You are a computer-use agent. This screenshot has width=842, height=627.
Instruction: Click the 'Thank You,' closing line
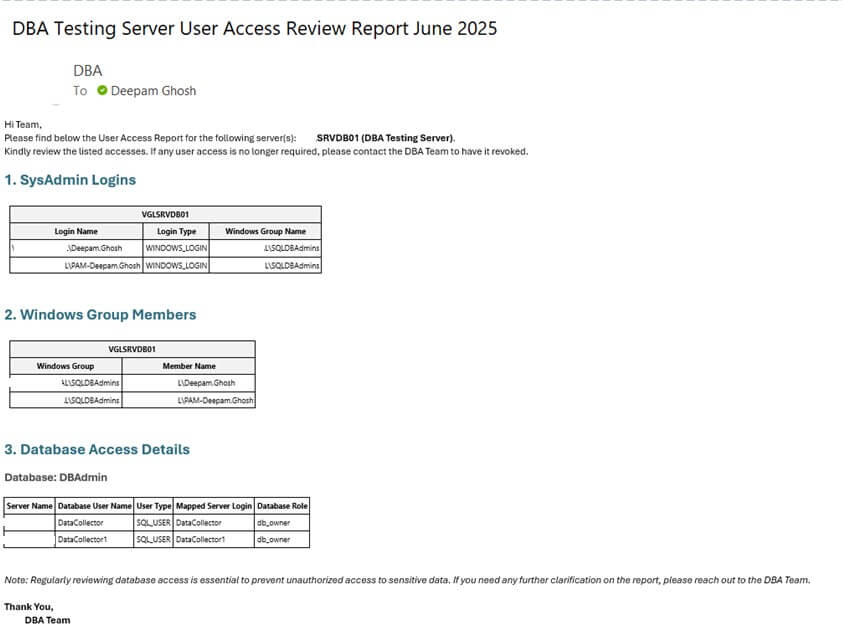[x=29, y=607]
